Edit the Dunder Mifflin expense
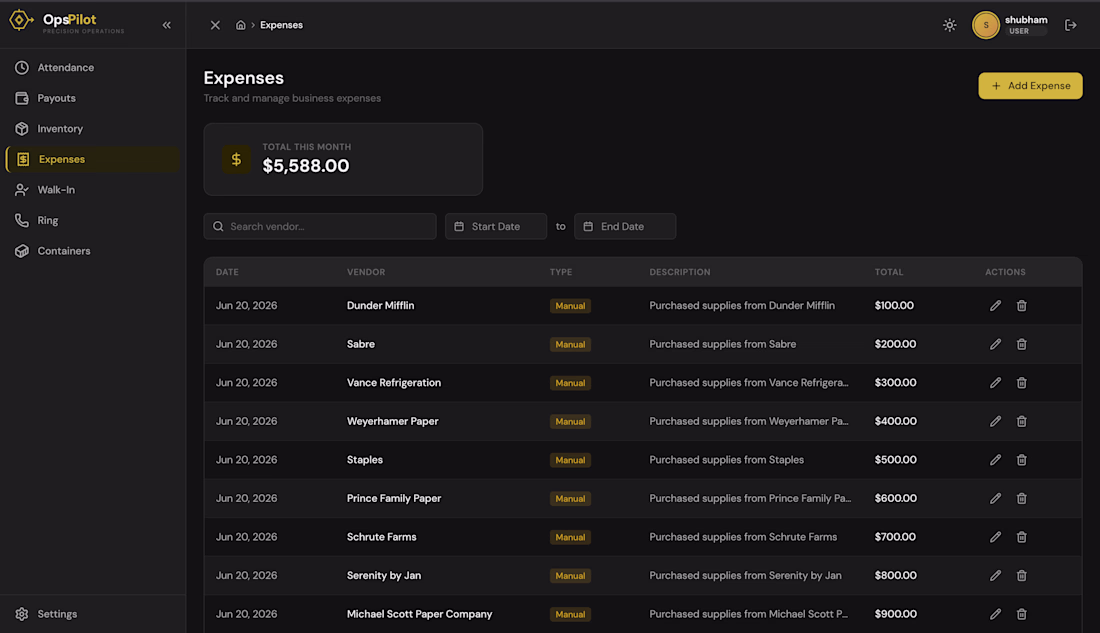The height and width of the screenshot is (633, 1100). (995, 306)
